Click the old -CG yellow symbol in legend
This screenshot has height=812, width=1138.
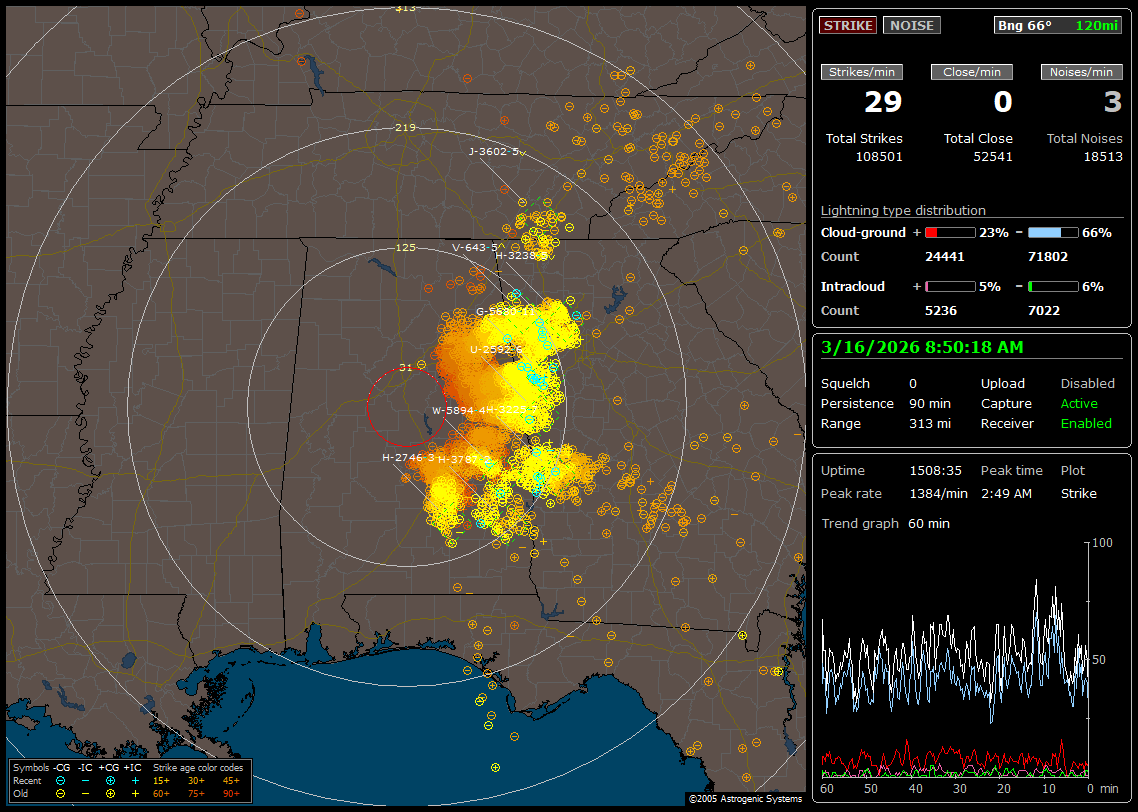[x=61, y=793]
